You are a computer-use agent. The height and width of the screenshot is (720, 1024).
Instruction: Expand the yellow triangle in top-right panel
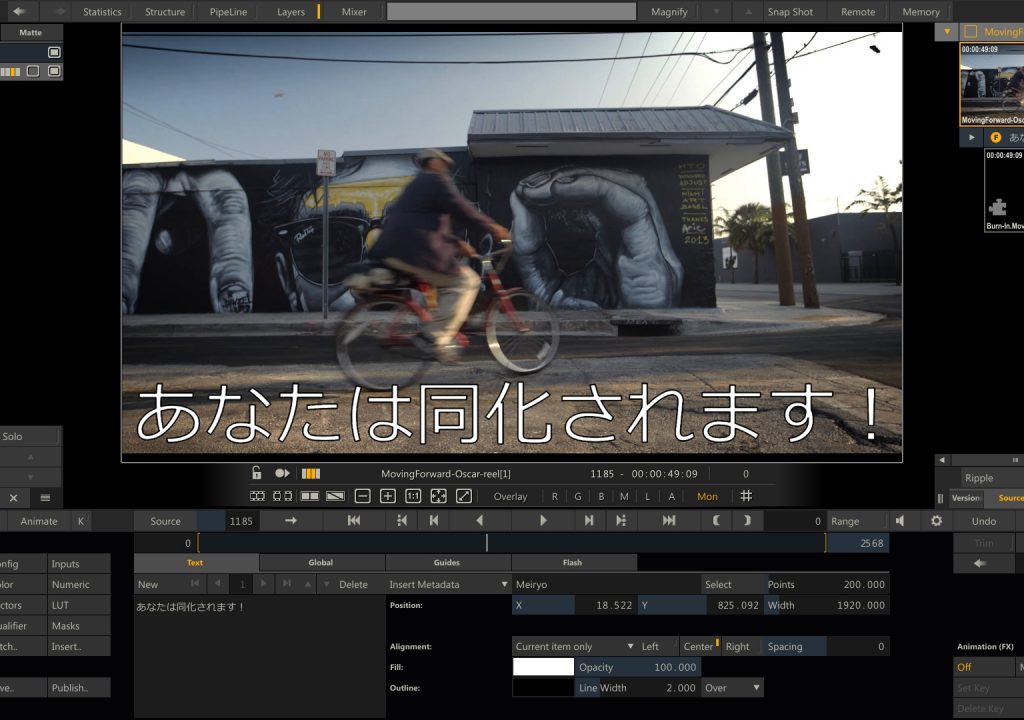point(947,31)
